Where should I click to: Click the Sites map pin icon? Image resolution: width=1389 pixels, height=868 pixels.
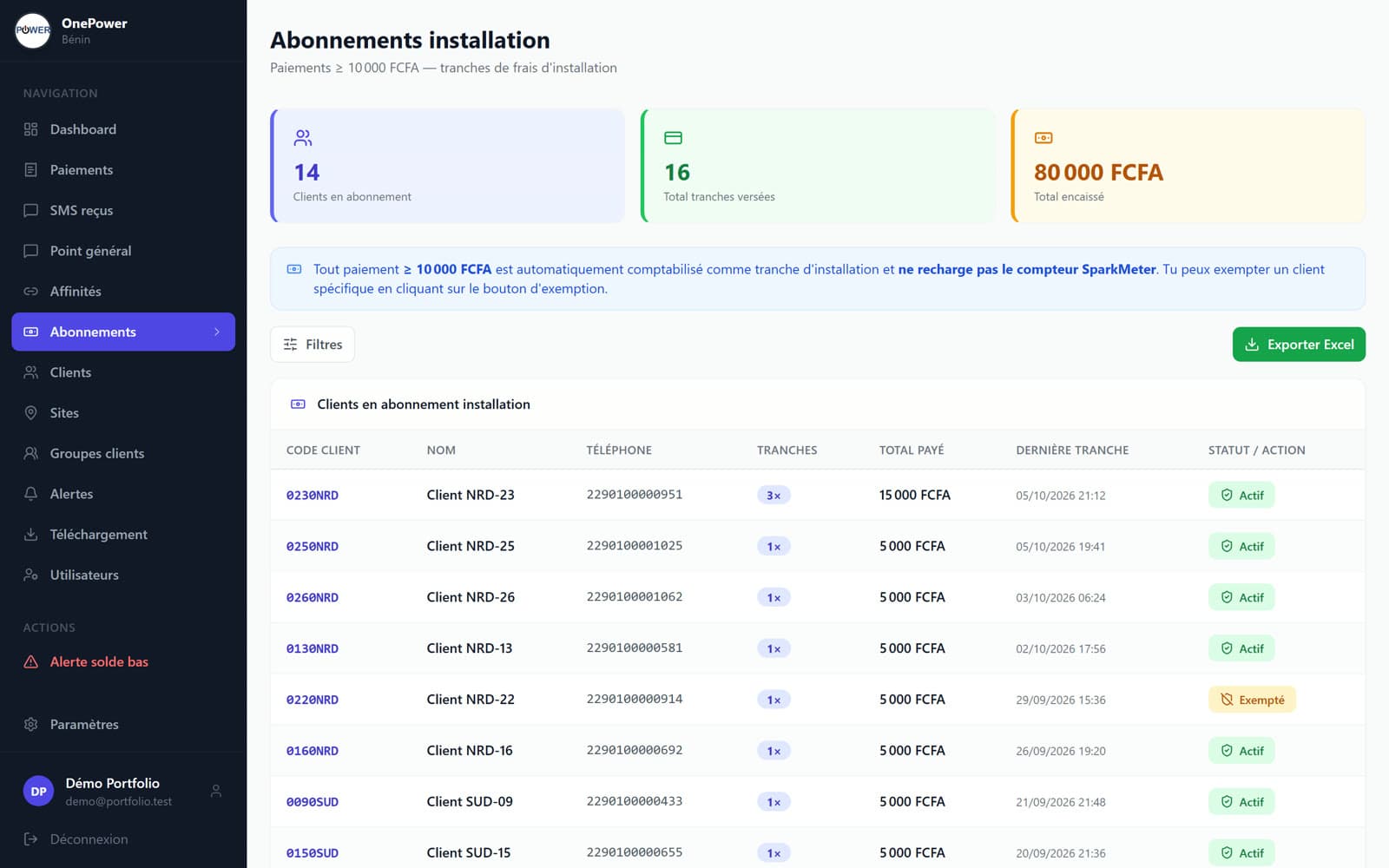(31, 413)
